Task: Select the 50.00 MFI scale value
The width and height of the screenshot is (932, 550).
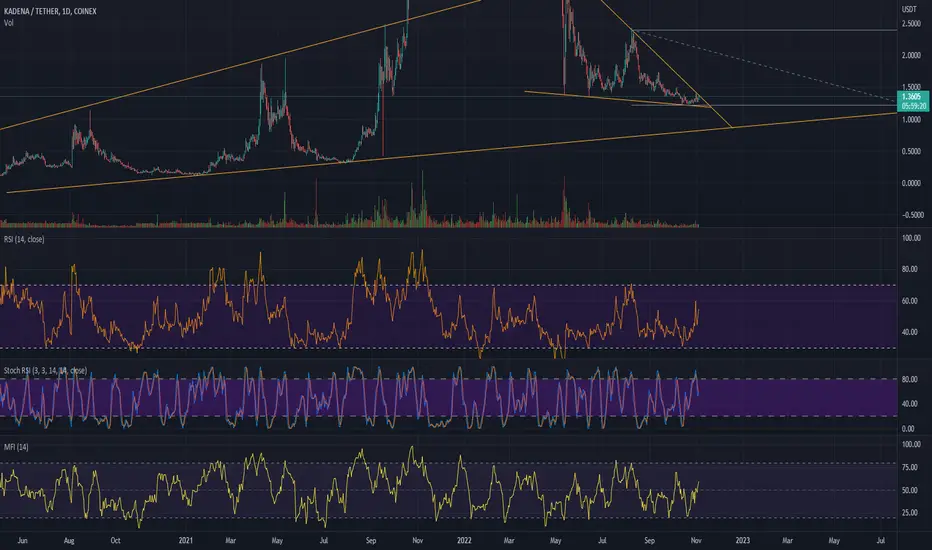Action: point(909,490)
